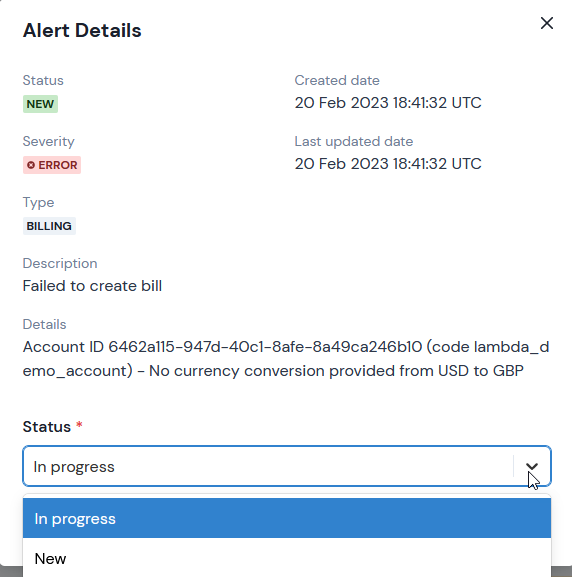Close the Alert Details dialog
The width and height of the screenshot is (572, 577).
(547, 23)
